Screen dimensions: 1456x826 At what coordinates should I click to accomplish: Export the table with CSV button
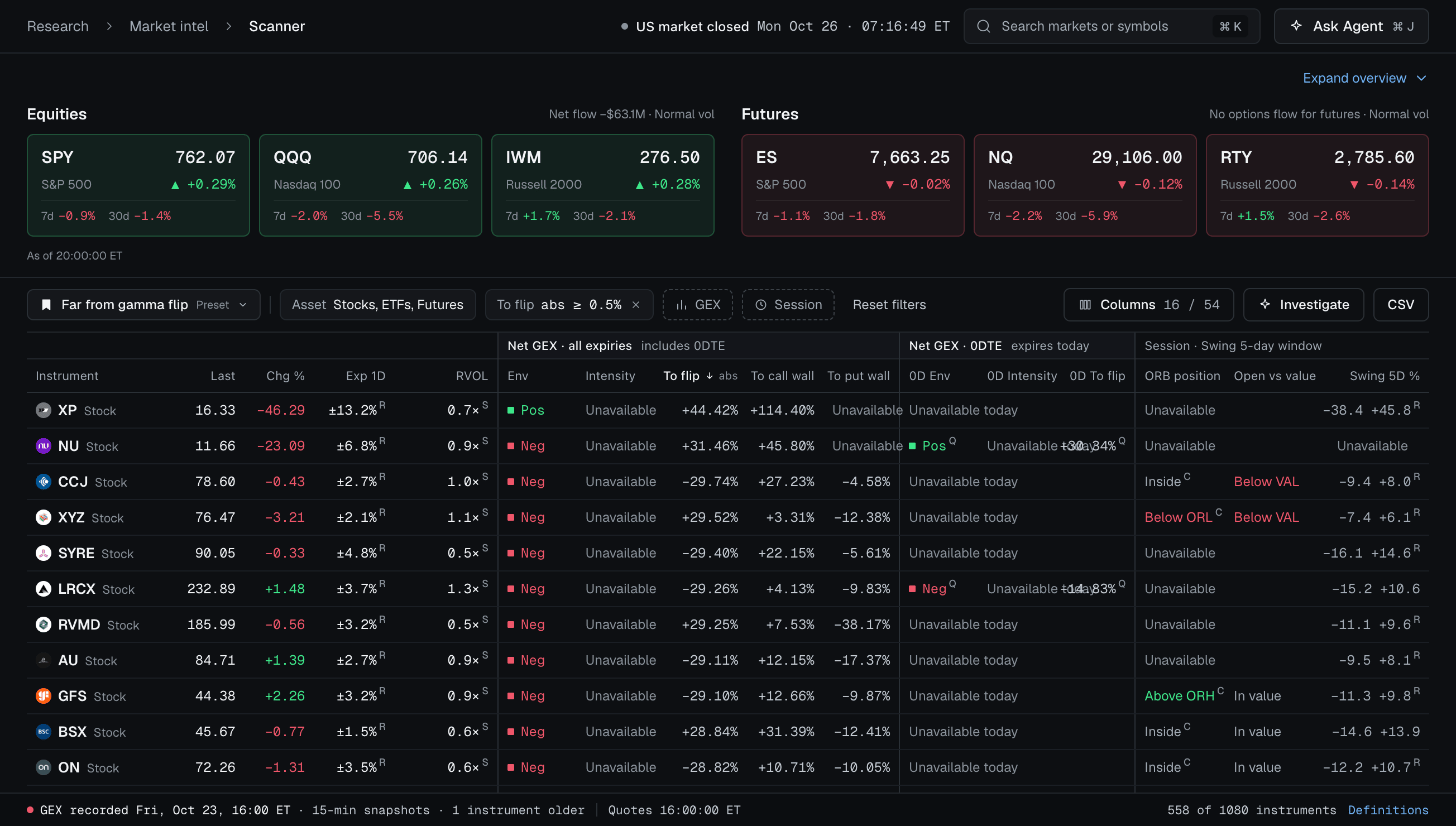[1401, 305]
